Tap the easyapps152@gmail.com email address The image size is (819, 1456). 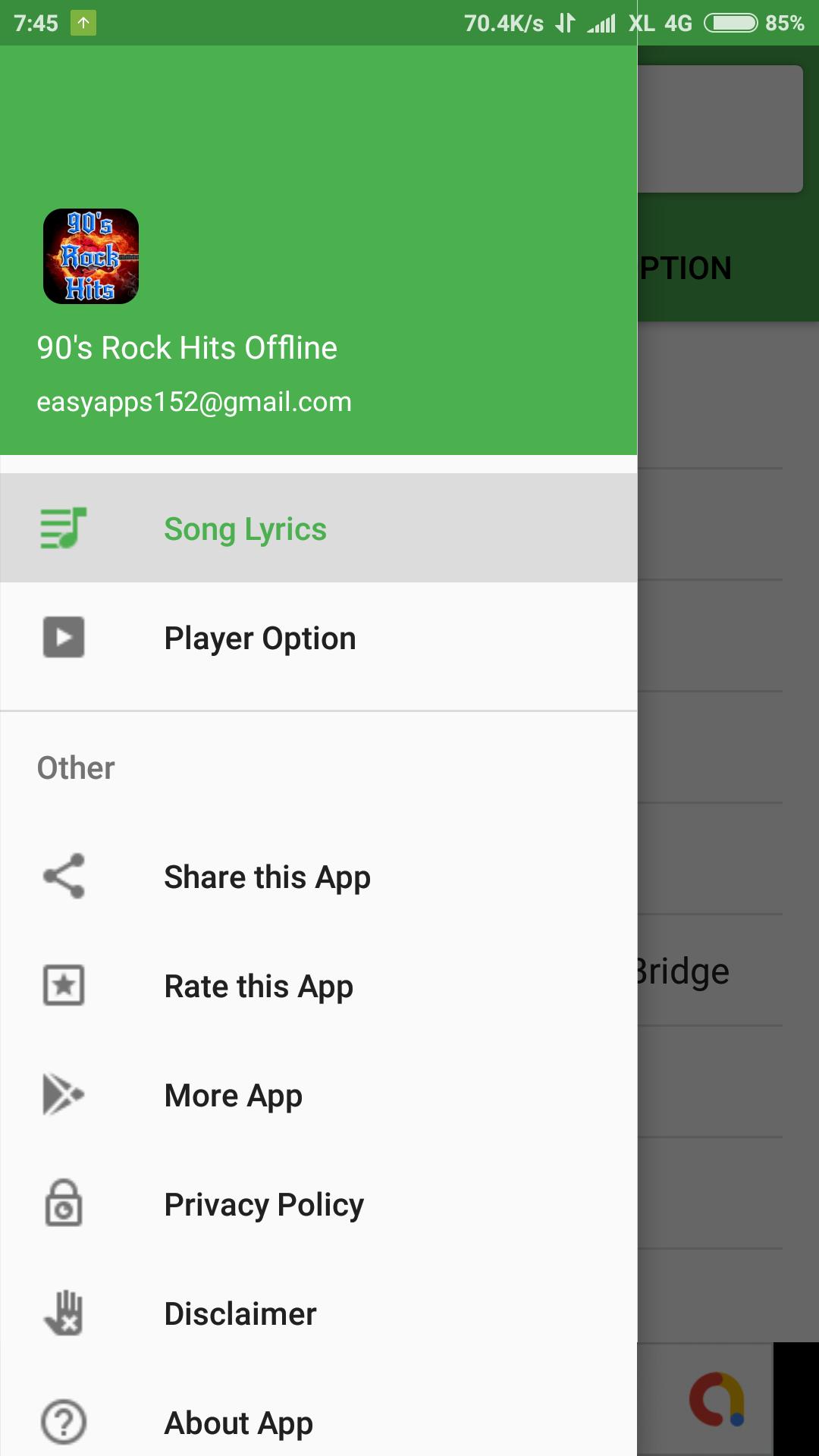coord(194,402)
